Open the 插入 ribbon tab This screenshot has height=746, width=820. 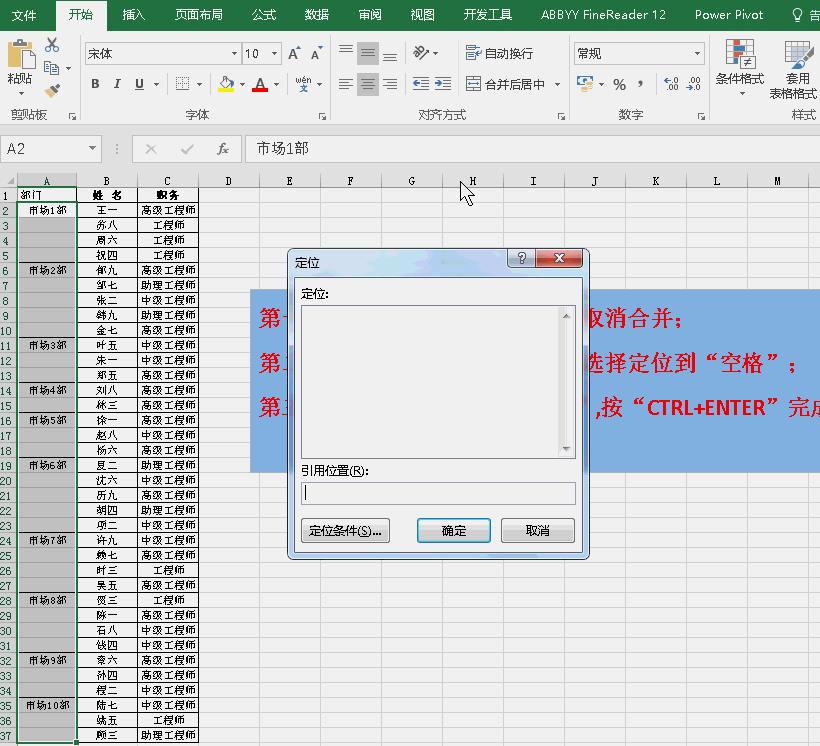click(133, 15)
